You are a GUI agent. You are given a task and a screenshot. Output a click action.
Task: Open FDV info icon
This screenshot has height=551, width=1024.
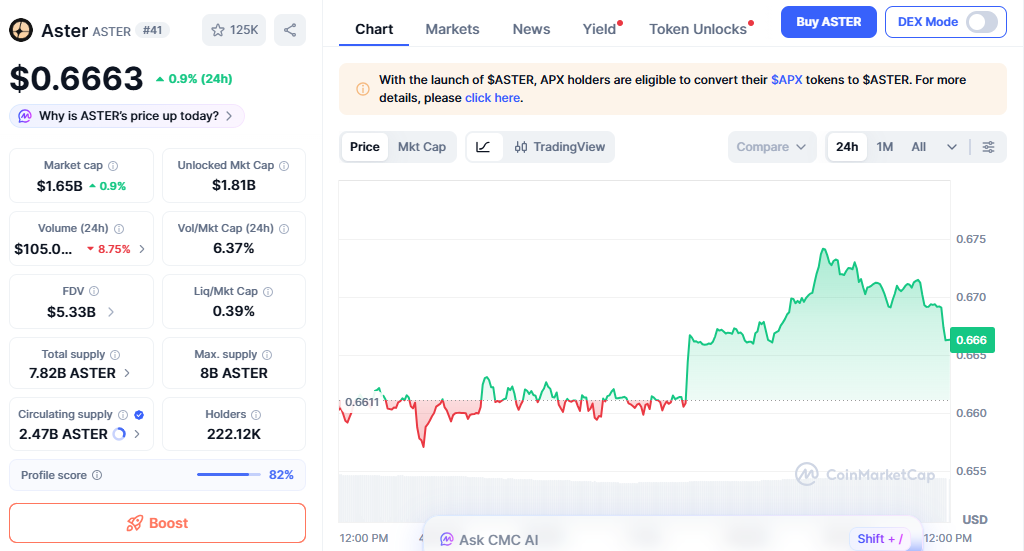(94, 291)
